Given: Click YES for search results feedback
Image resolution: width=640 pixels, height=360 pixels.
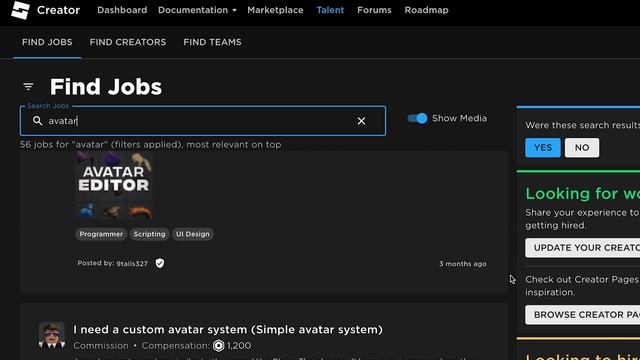Looking at the screenshot, I should [x=542, y=148].
